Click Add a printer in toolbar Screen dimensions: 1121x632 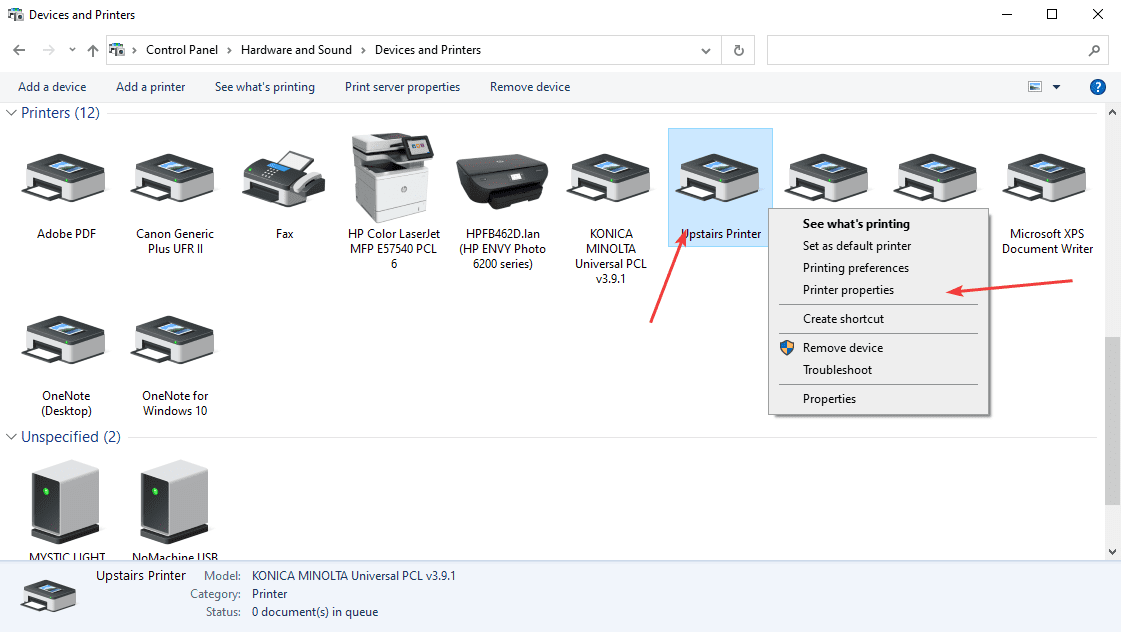pyautogui.click(x=150, y=87)
